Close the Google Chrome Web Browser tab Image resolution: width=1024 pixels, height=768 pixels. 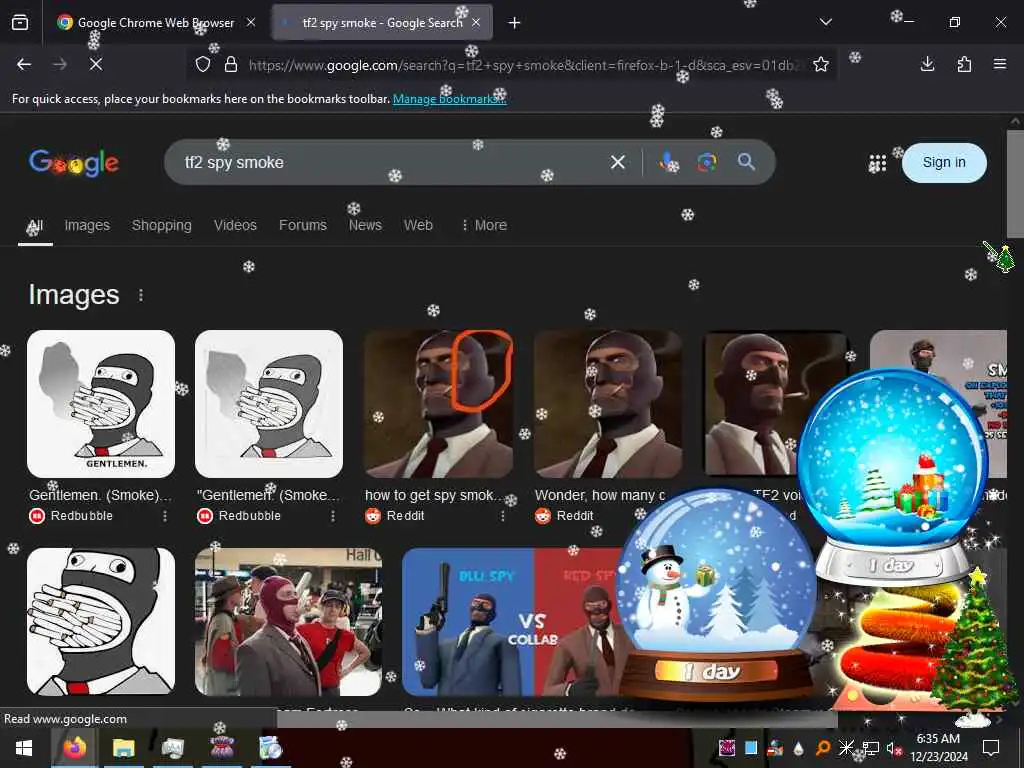point(251,22)
